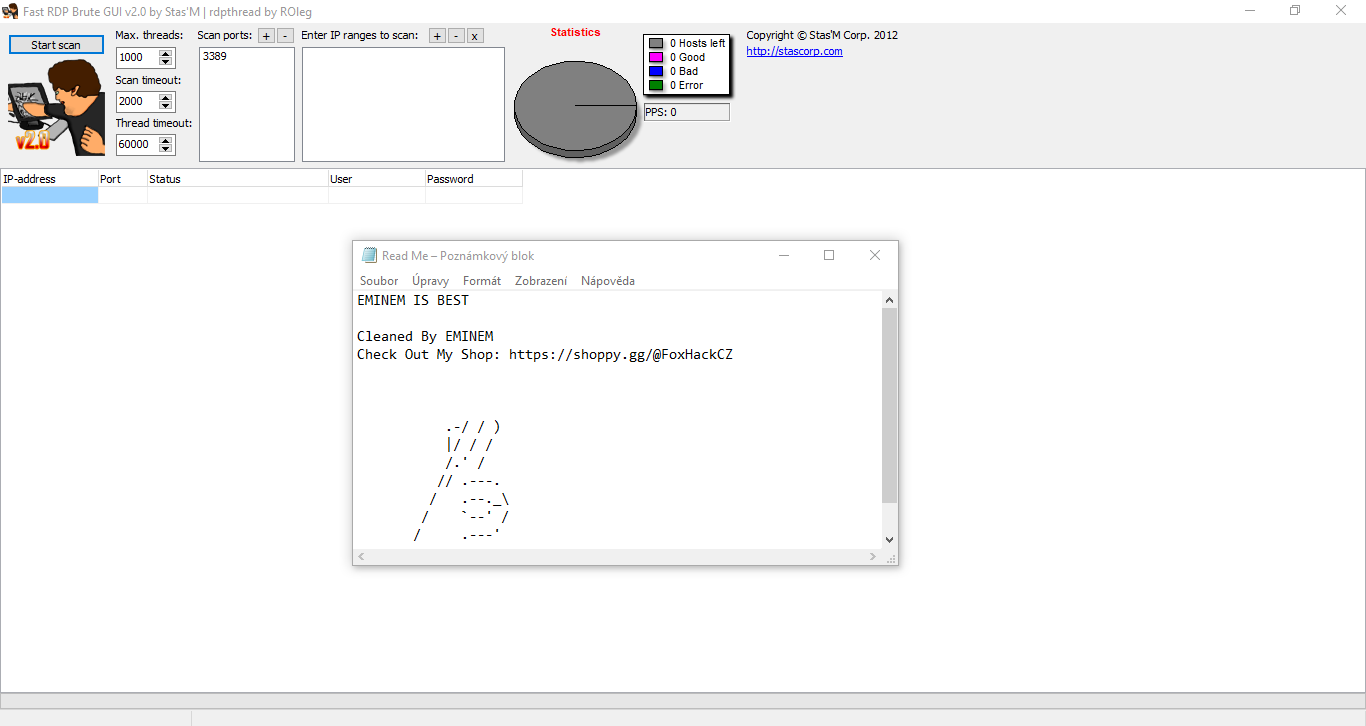Select the highlighted first IP-address cell
The image size is (1366, 726).
coord(49,195)
